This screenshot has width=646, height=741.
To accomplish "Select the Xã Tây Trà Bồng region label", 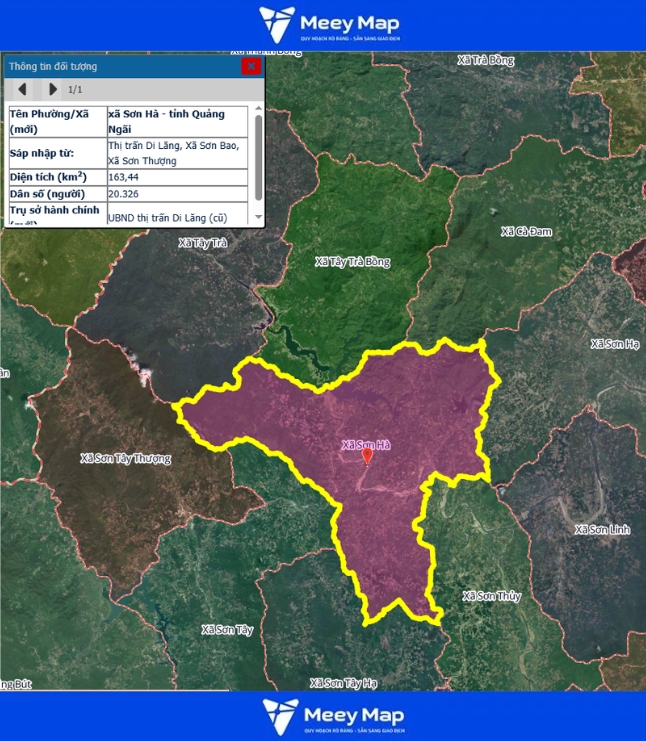I will [352, 262].
